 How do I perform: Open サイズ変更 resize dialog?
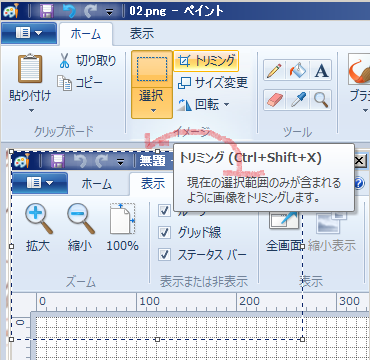[213, 82]
